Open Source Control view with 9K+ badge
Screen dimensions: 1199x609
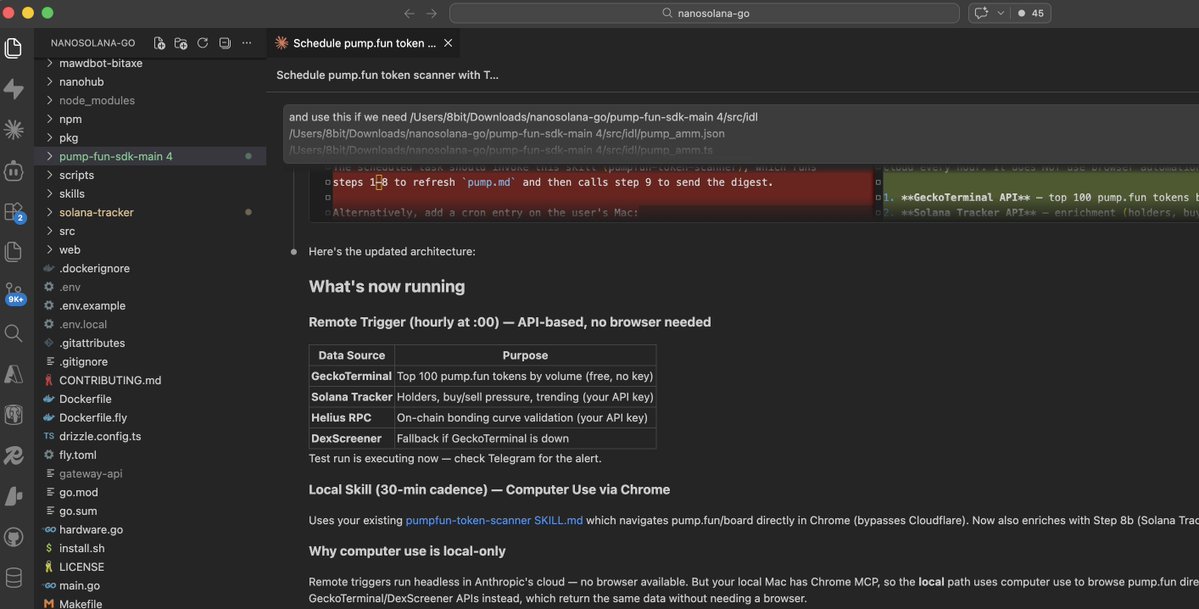pyautogui.click(x=13, y=293)
